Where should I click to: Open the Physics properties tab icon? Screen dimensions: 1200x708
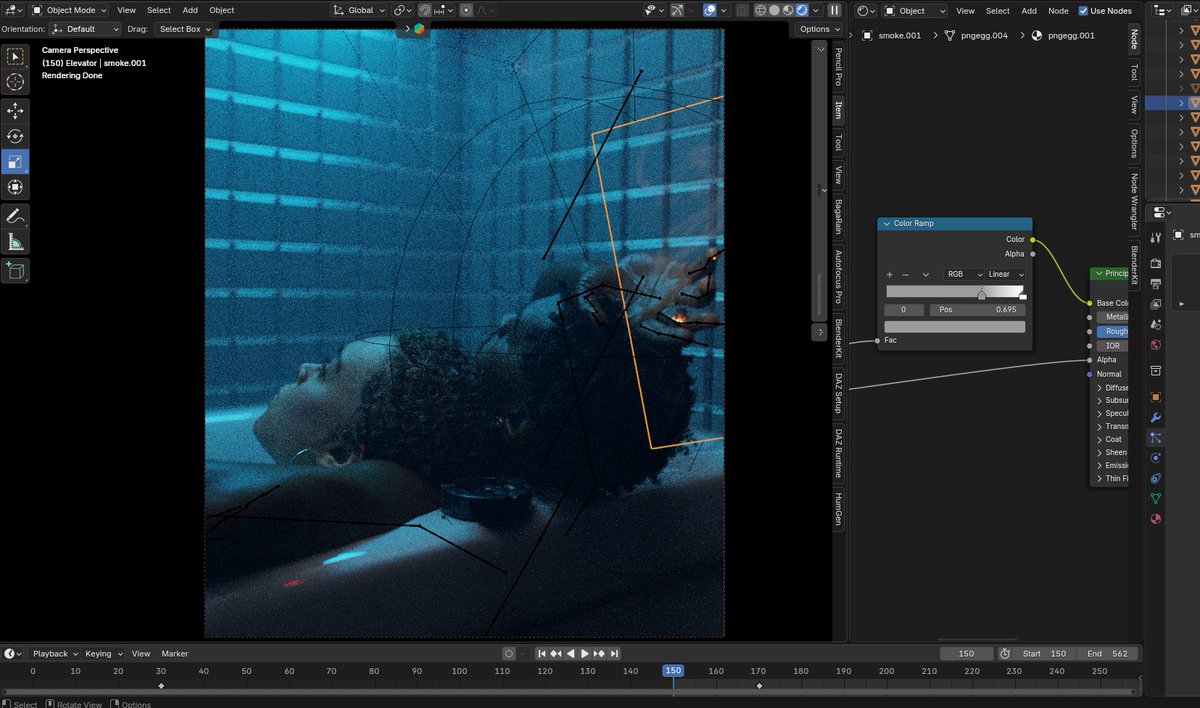(1155, 458)
